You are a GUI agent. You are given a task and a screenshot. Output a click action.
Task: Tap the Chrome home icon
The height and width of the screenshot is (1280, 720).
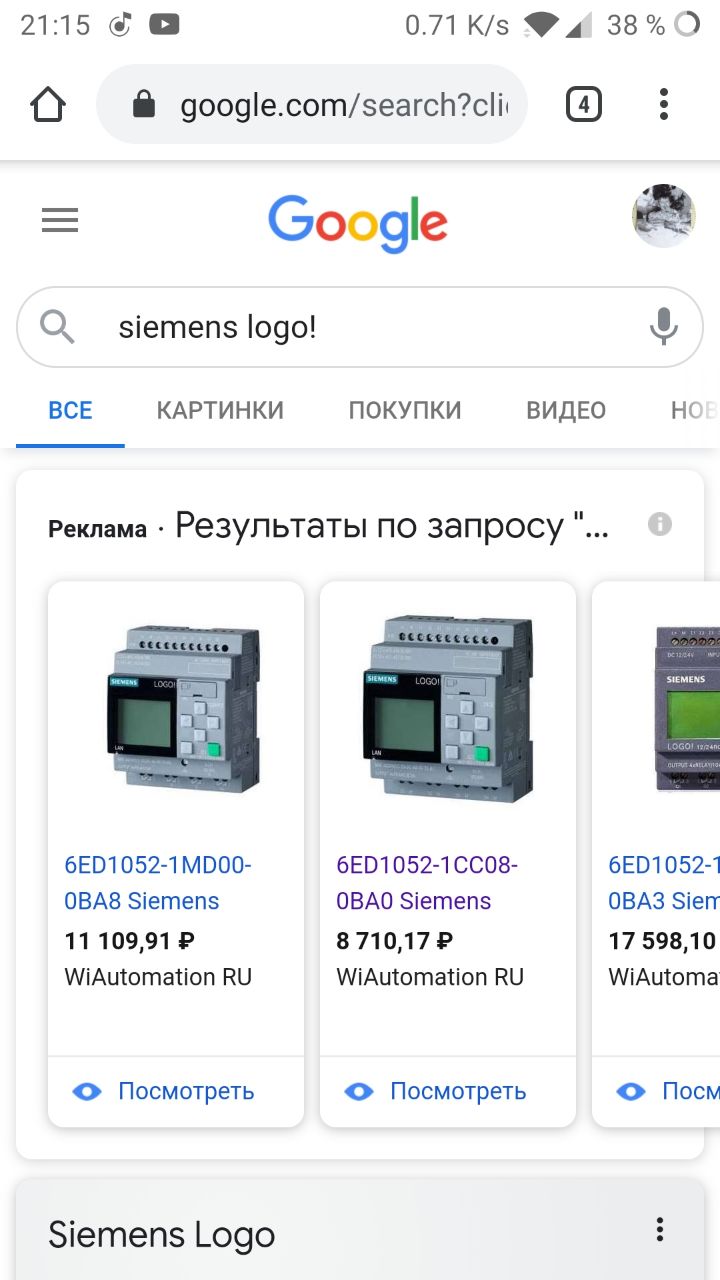(x=48, y=104)
